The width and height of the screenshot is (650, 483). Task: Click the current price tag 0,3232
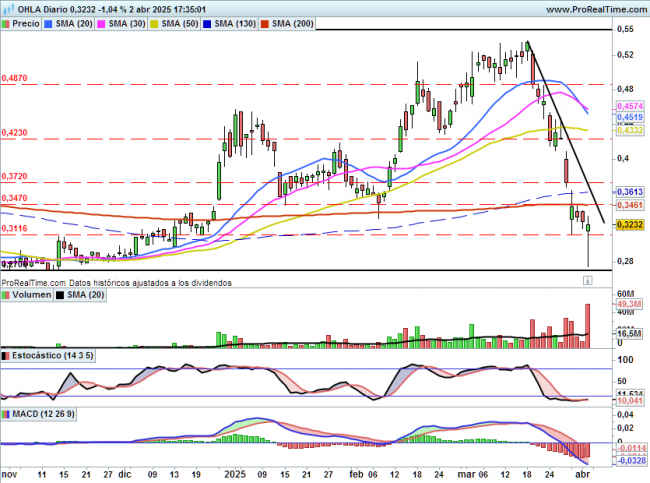click(630, 225)
